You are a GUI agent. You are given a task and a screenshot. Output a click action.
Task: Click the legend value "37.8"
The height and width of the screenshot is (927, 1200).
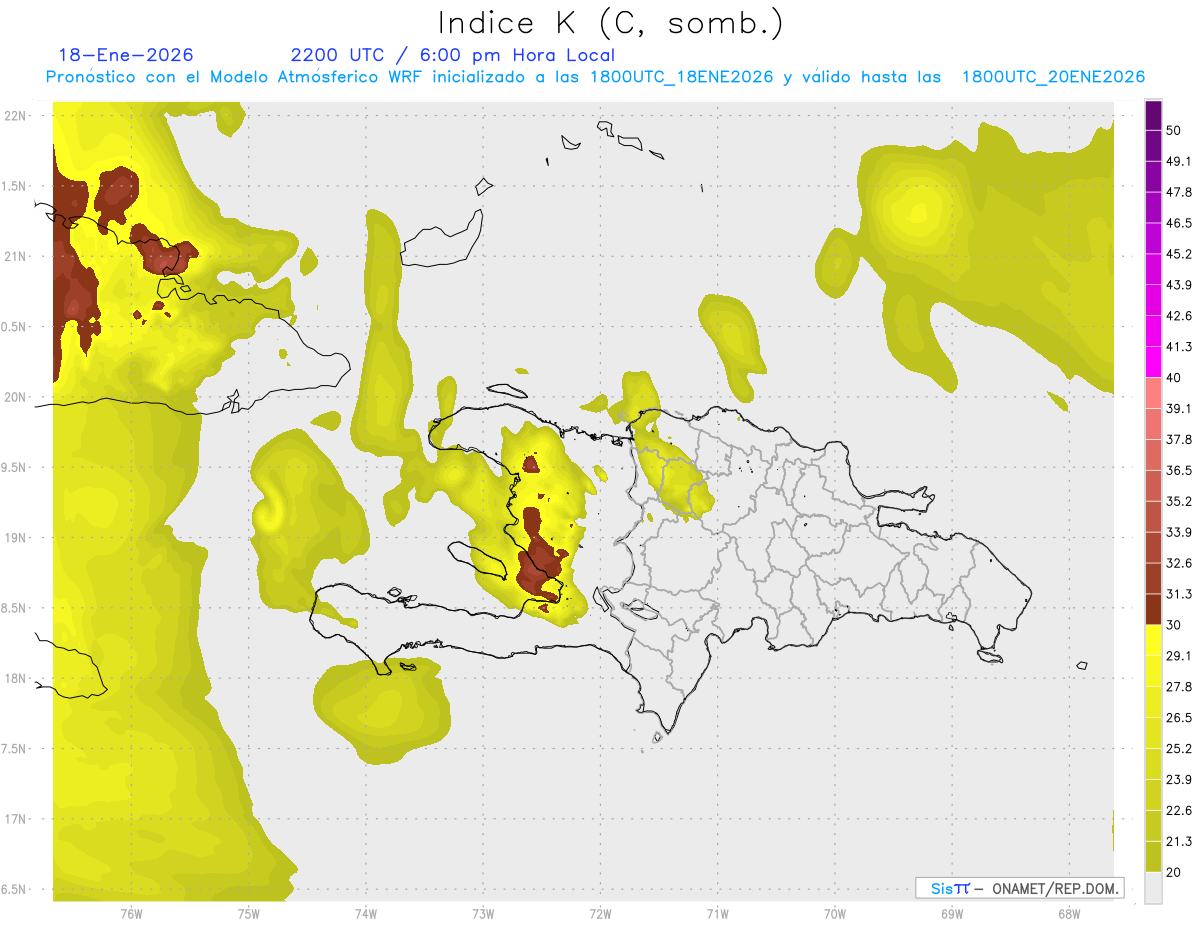pyautogui.click(x=1179, y=440)
